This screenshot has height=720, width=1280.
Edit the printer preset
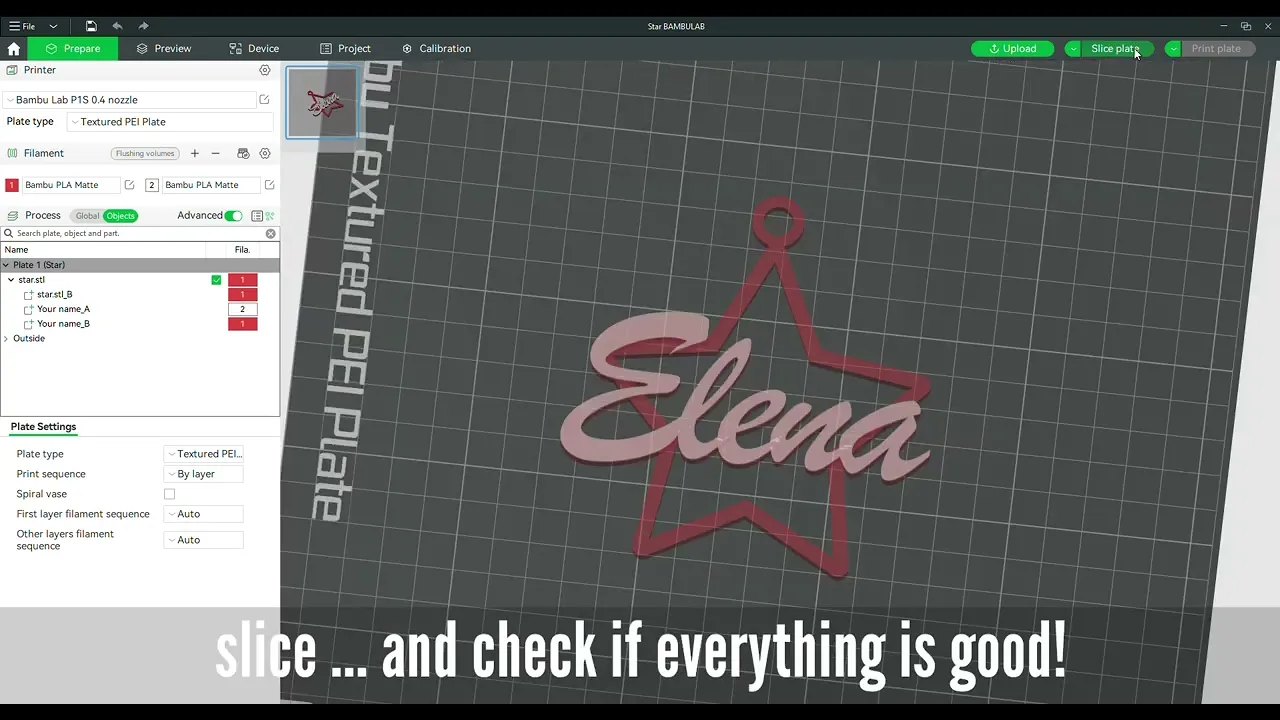(265, 100)
